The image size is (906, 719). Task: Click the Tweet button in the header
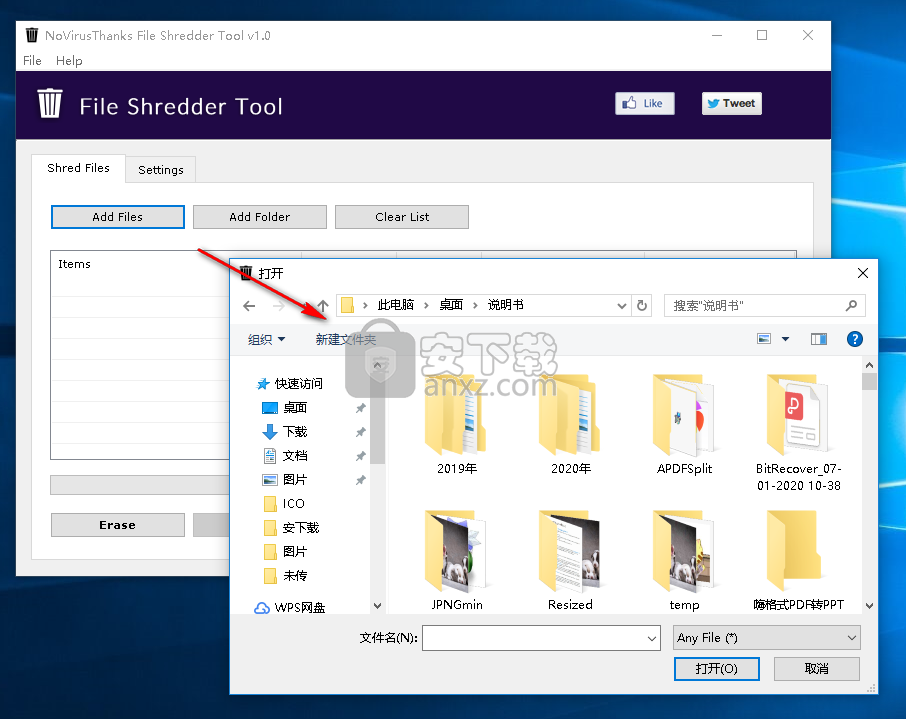[732, 103]
